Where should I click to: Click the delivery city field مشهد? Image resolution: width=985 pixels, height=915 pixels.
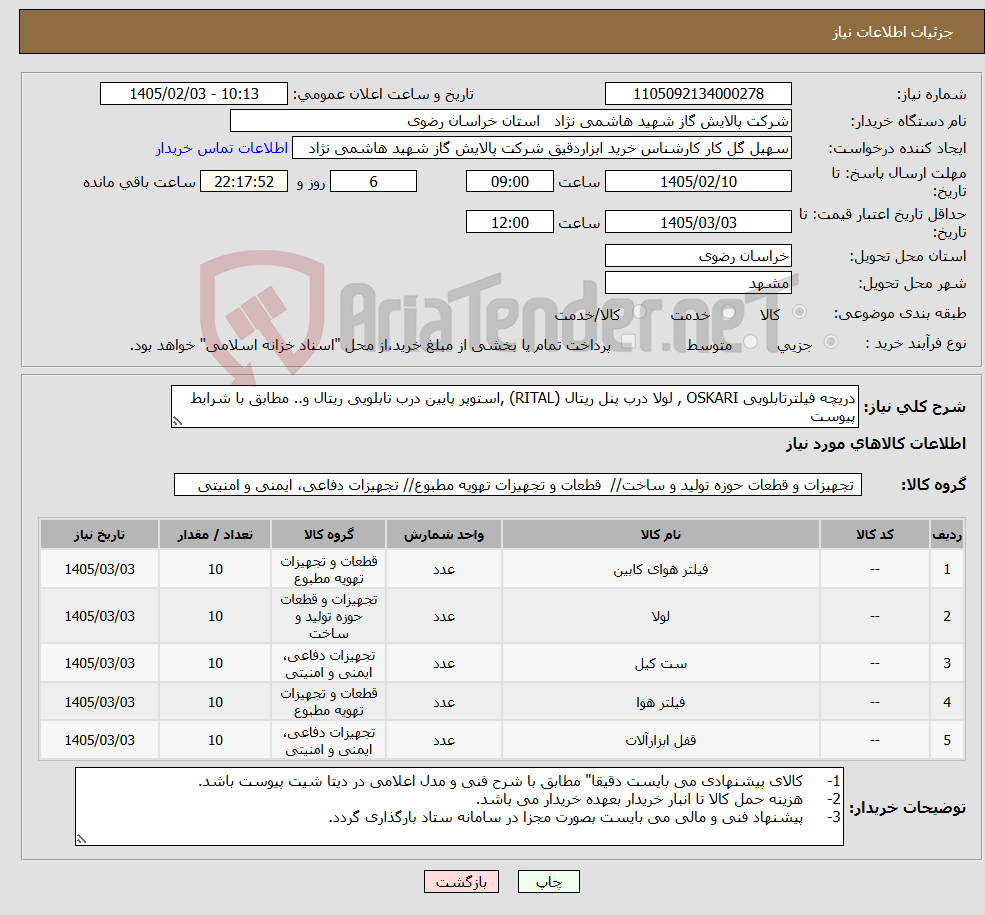coord(698,283)
